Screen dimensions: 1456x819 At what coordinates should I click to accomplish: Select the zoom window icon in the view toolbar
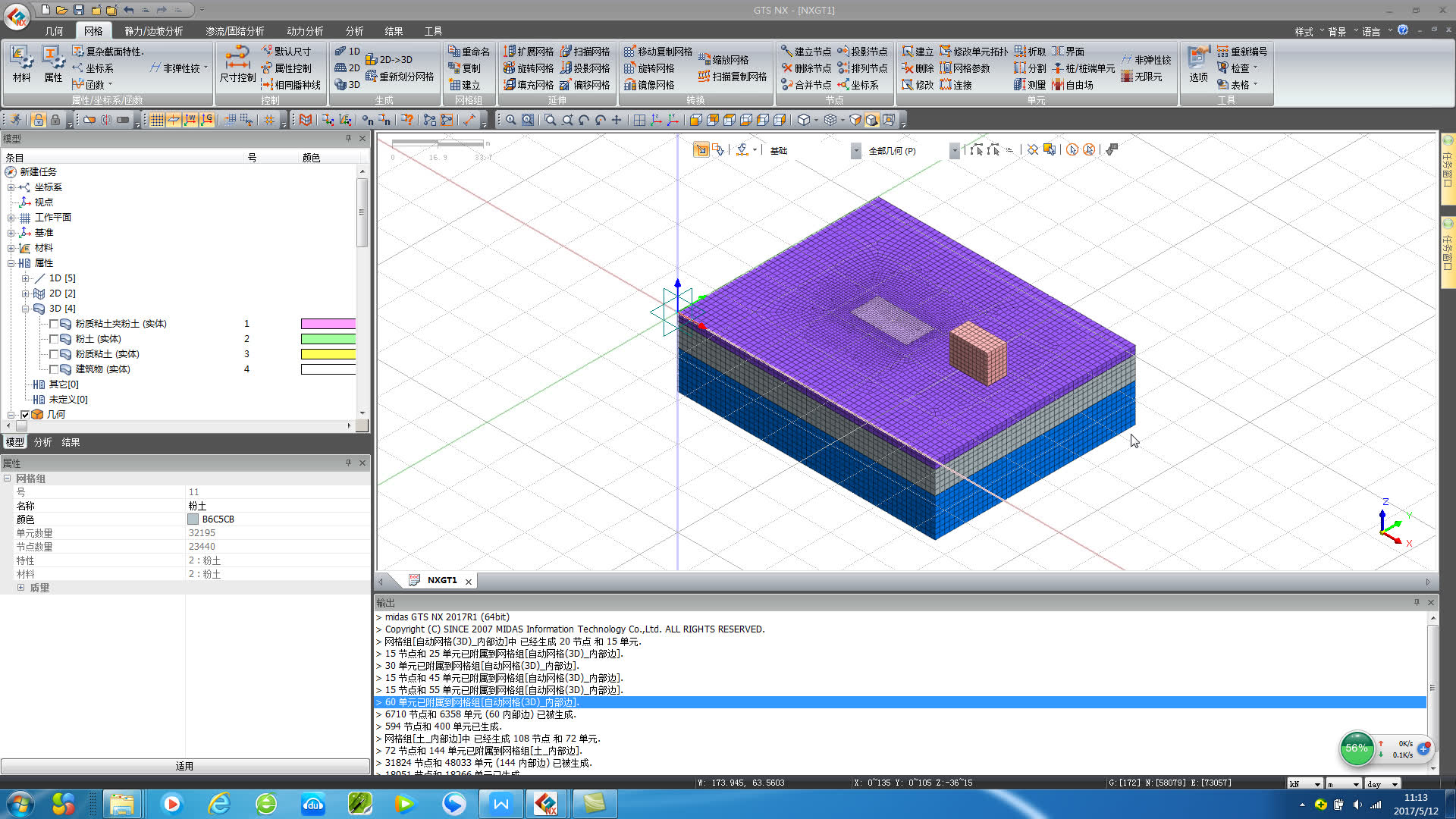coord(551,120)
